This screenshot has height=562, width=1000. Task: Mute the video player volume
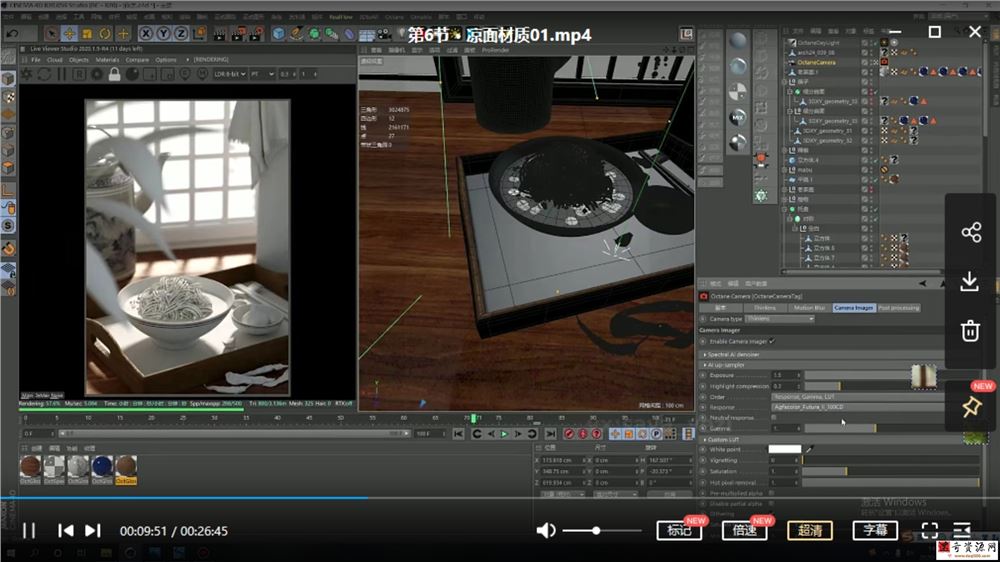pyautogui.click(x=546, y=531)
